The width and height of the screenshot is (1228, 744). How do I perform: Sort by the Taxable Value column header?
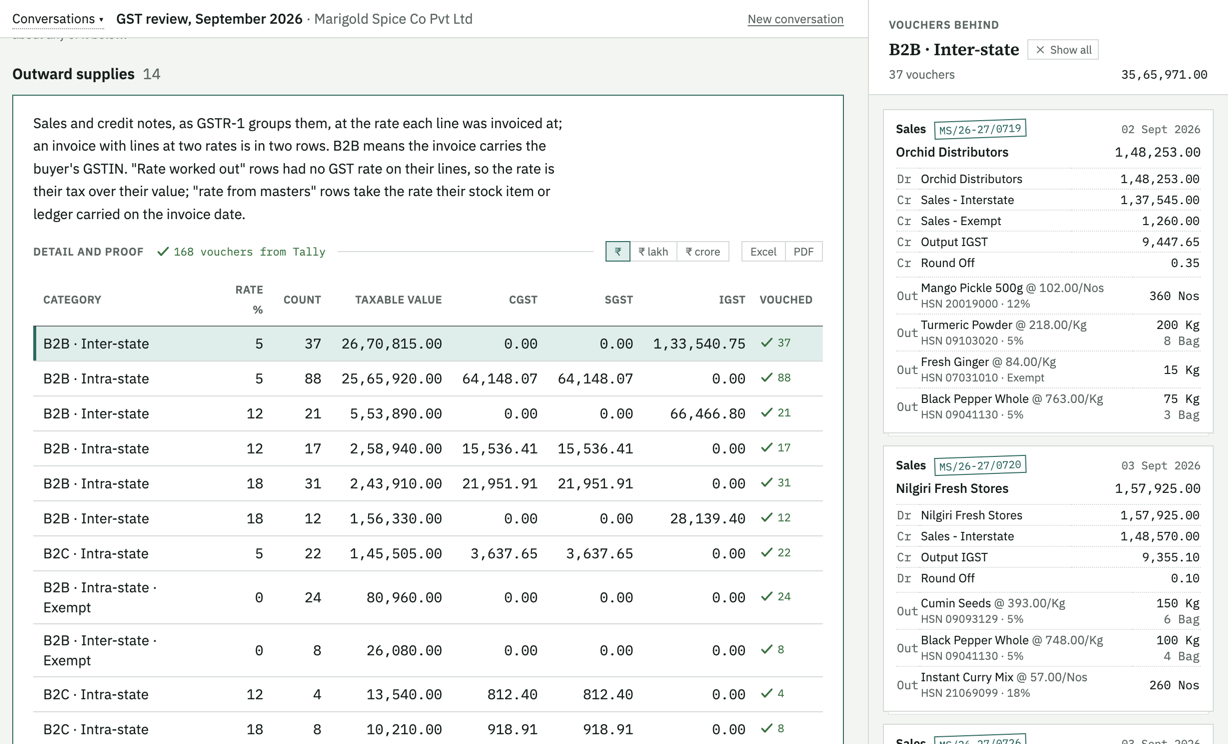[x=398, y=300]
